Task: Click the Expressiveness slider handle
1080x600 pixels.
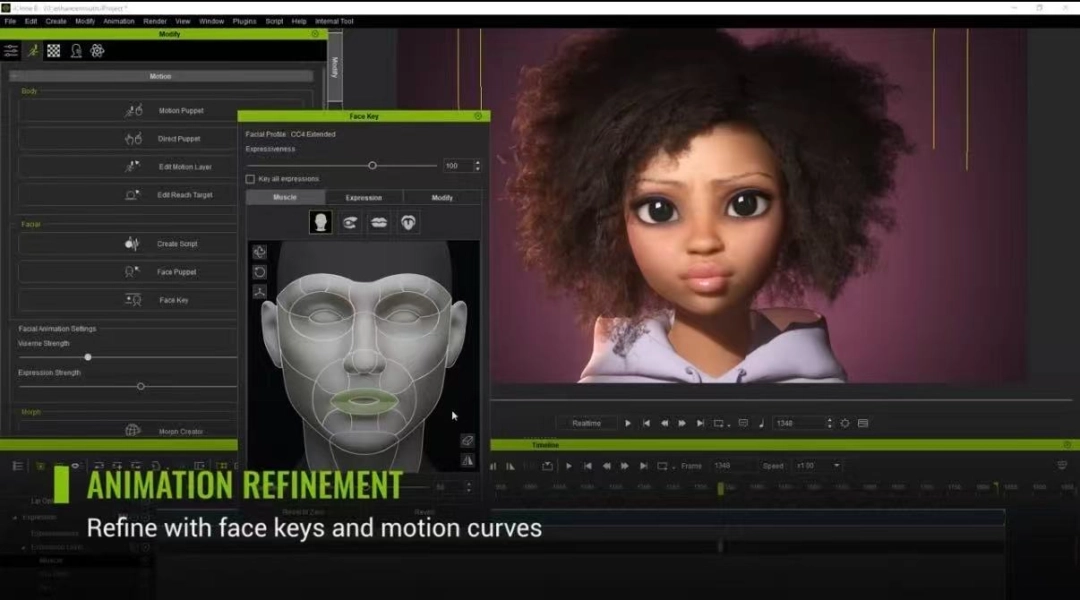Action: click(372, 165)
